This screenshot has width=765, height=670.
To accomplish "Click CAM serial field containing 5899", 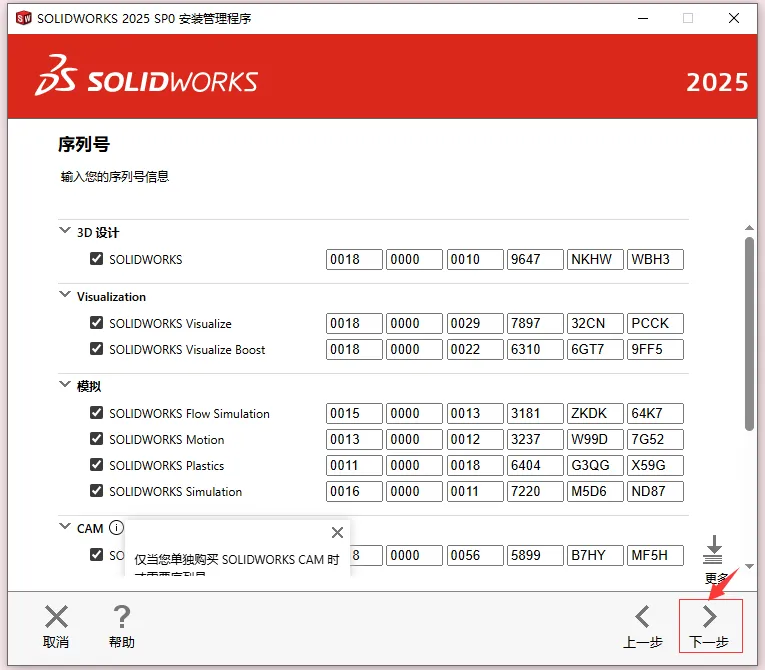I will [535, 555].
